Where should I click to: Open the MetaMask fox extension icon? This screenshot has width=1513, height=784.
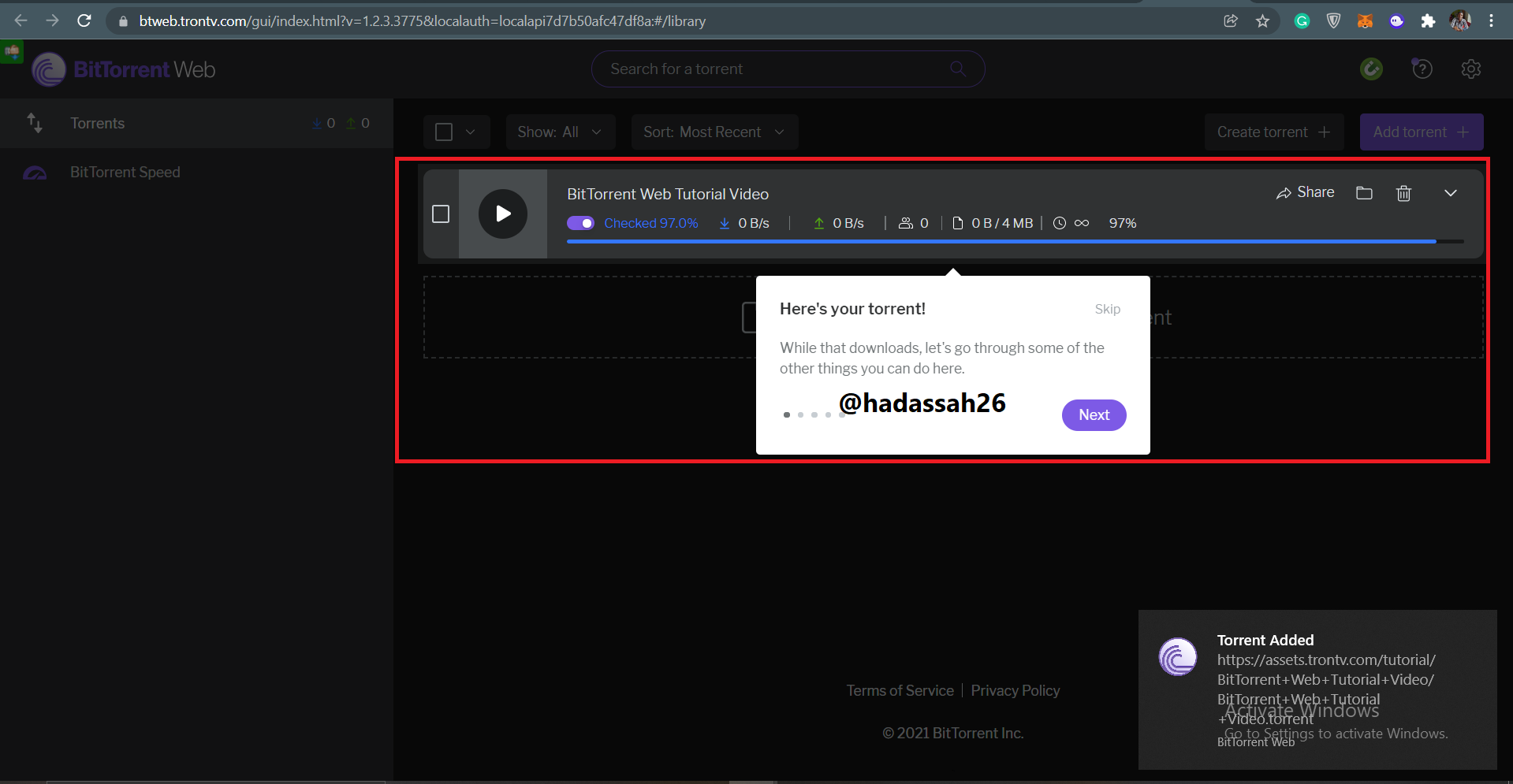coord(1365,21)
